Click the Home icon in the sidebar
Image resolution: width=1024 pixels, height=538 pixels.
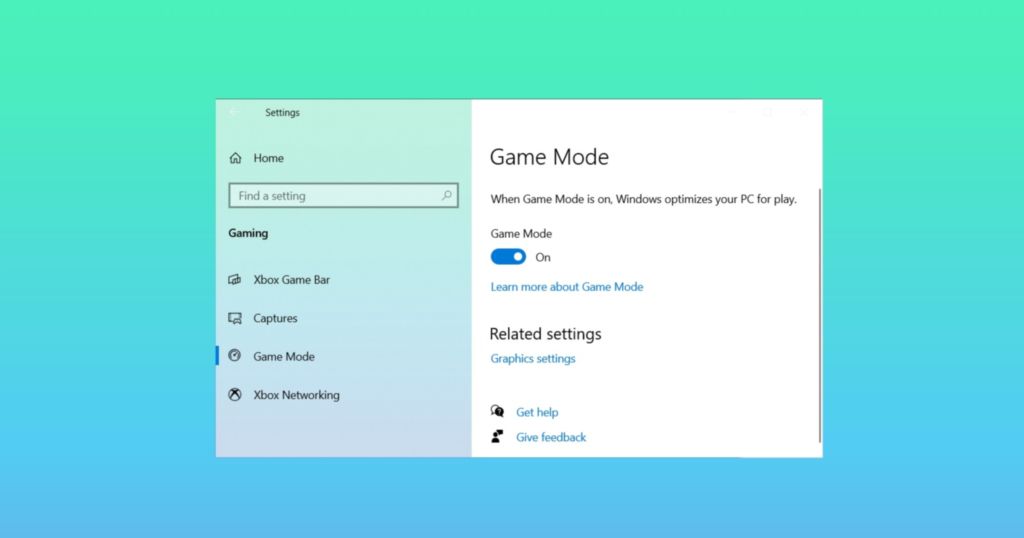(x=235, y=158)
